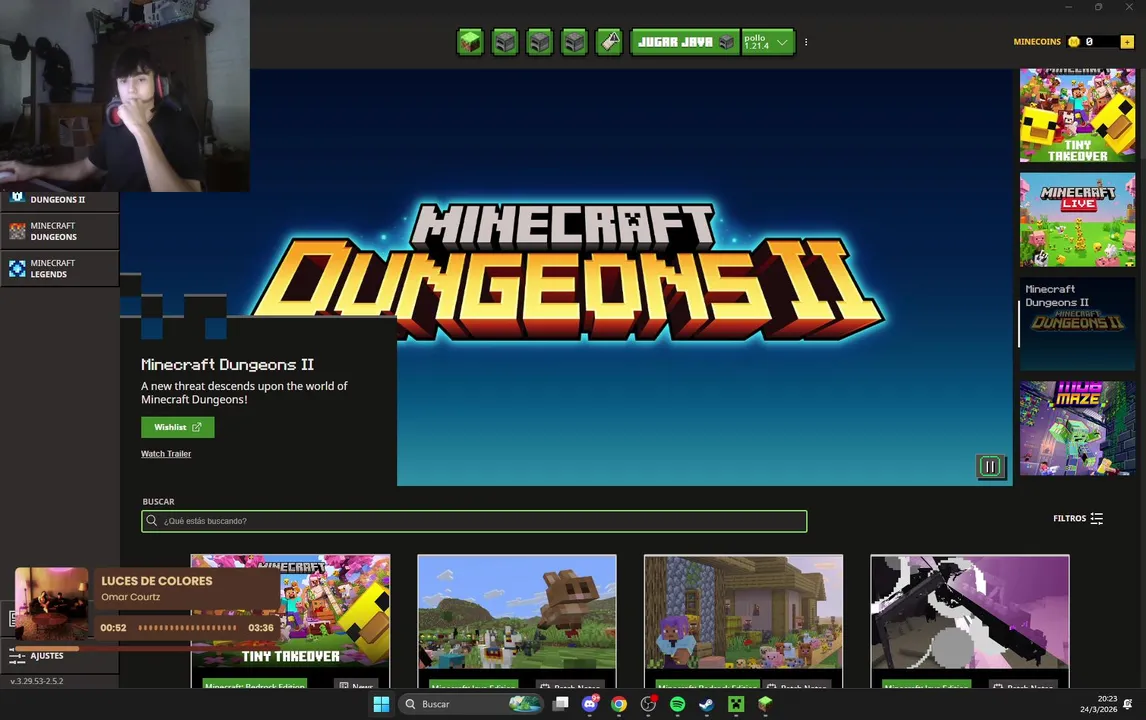
Task: Open Ajustes settings
Action: click(x=59, y=656)
